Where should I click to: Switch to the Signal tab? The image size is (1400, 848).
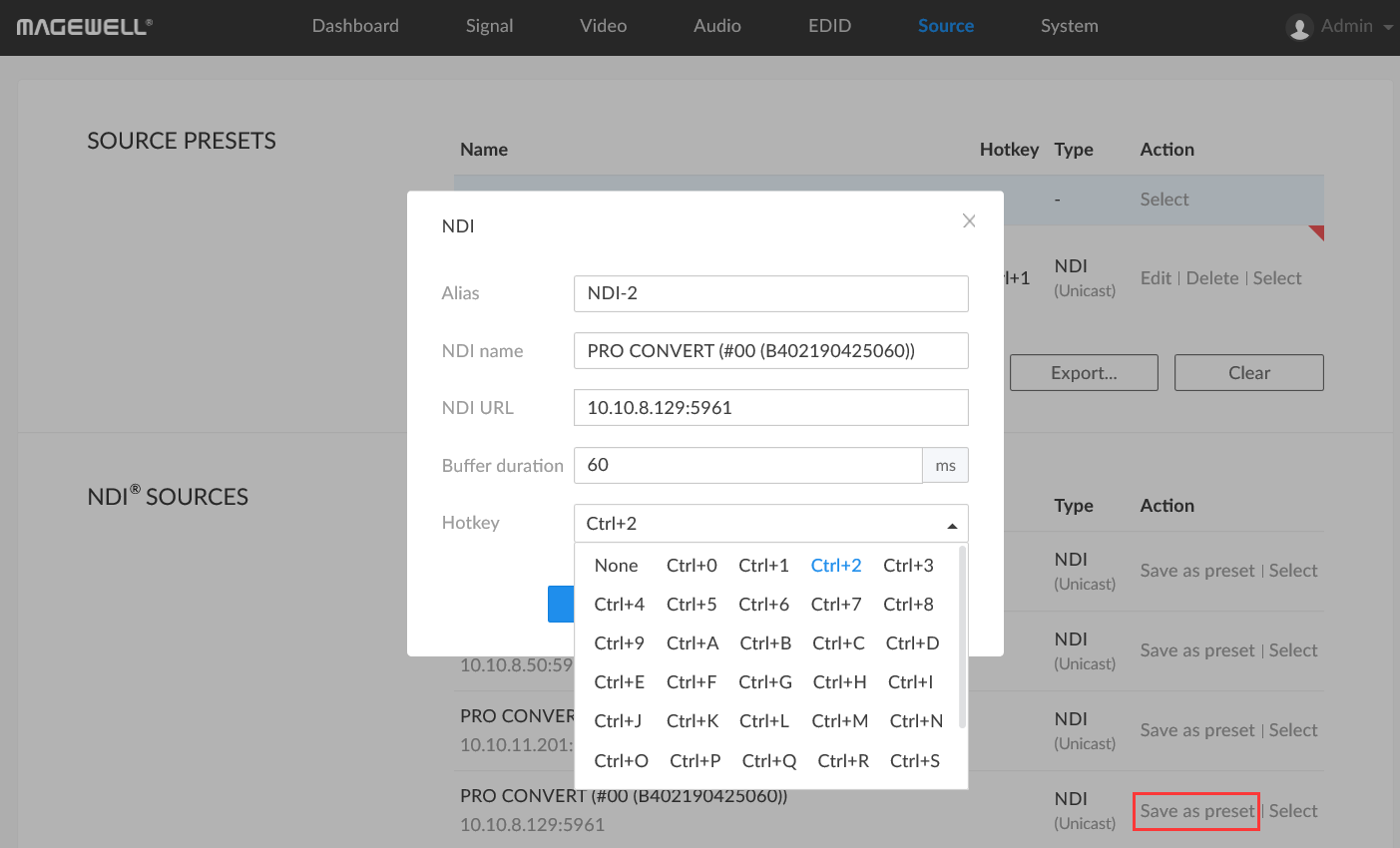pos(489,26)
